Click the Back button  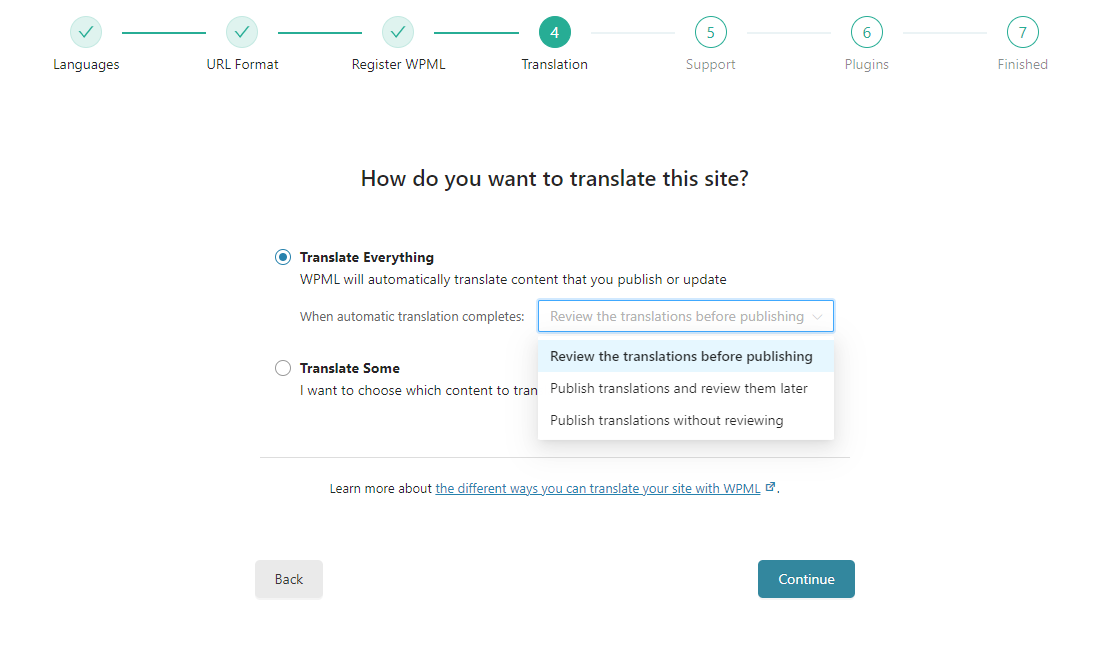click(x=288, y=579)
